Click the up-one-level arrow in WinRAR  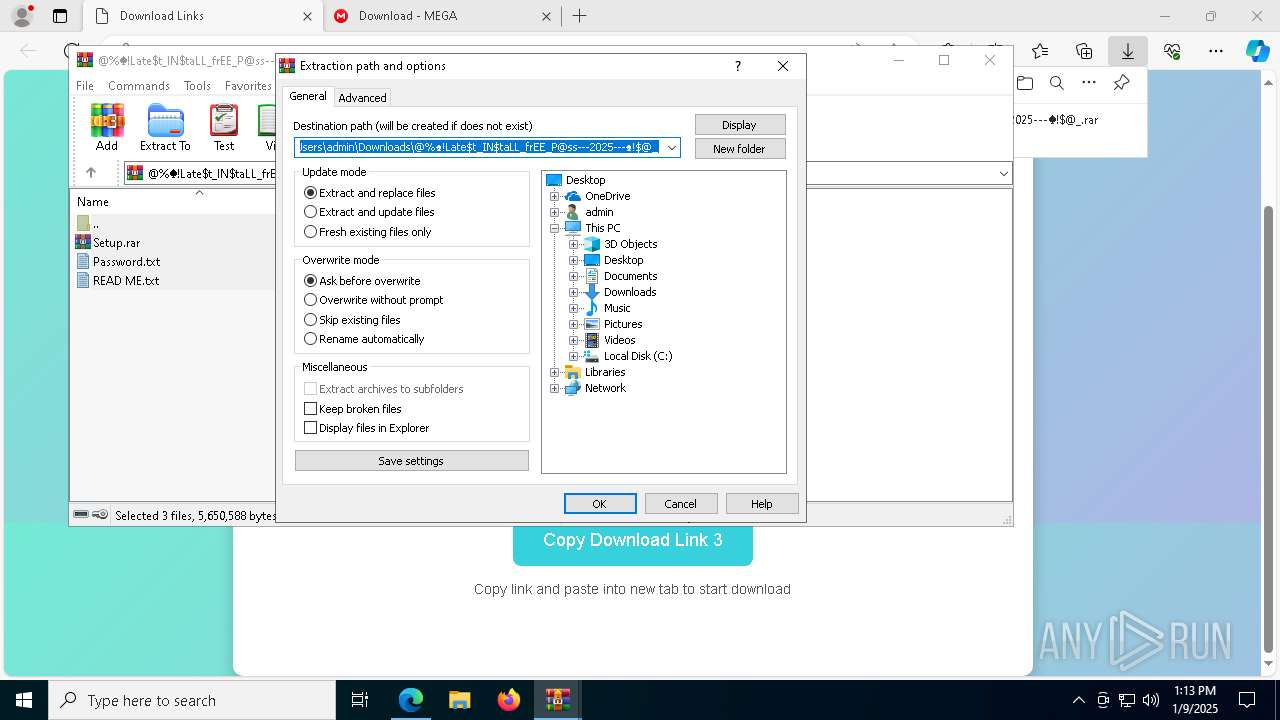coord(91,173)
